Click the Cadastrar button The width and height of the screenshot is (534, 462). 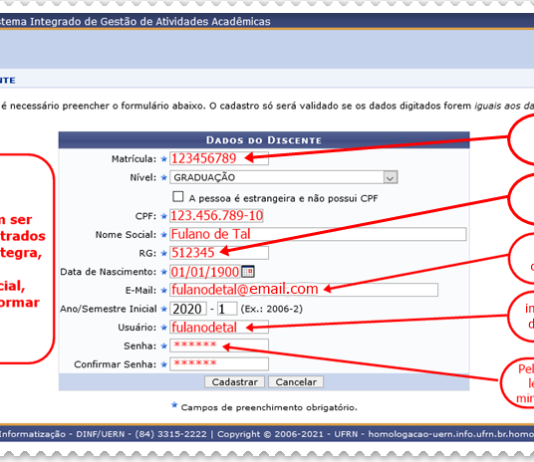click(234, 382)
